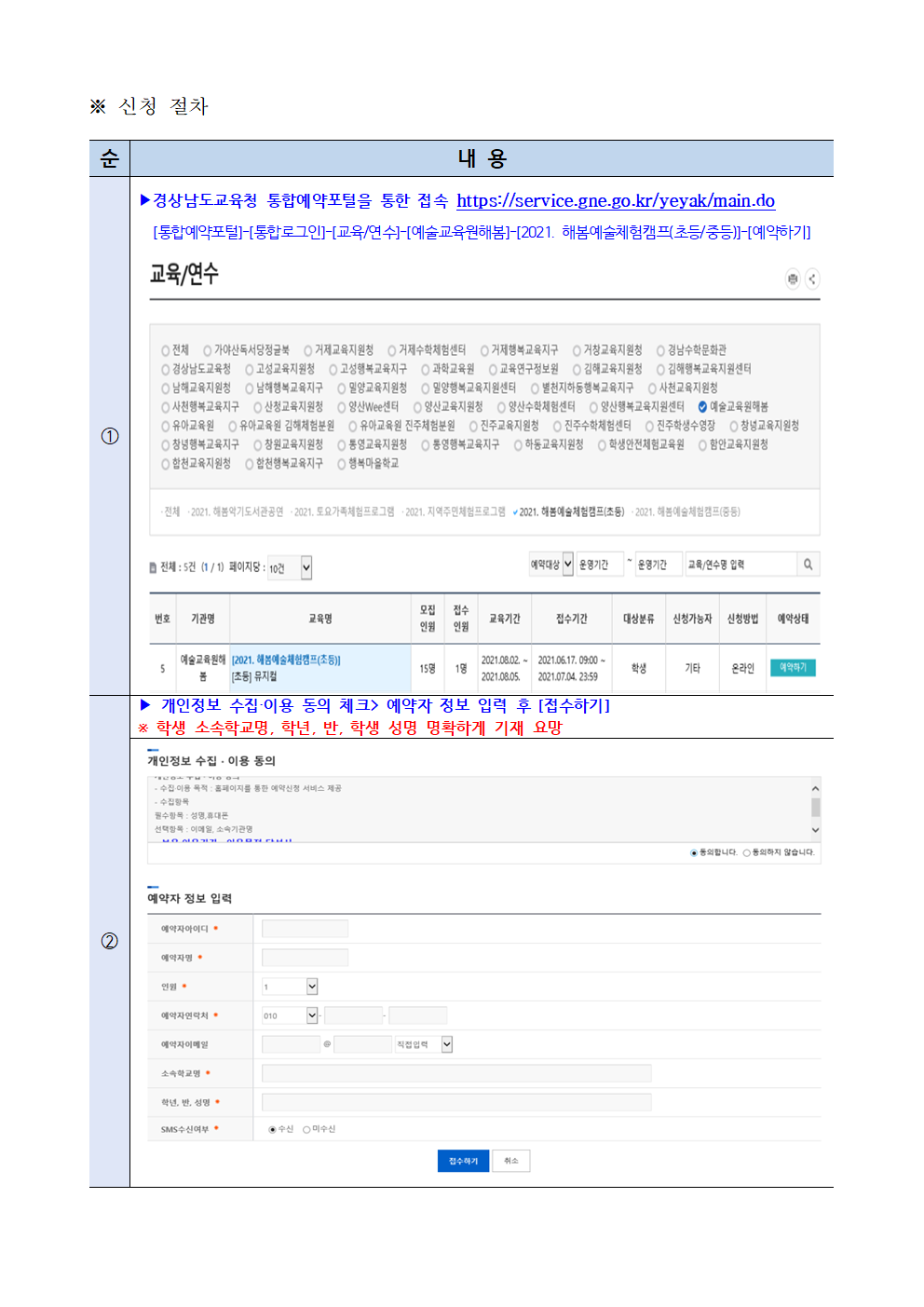Click the 접수하기 submit button
The image size is (924, 1307).
[x=463, y=1161]
